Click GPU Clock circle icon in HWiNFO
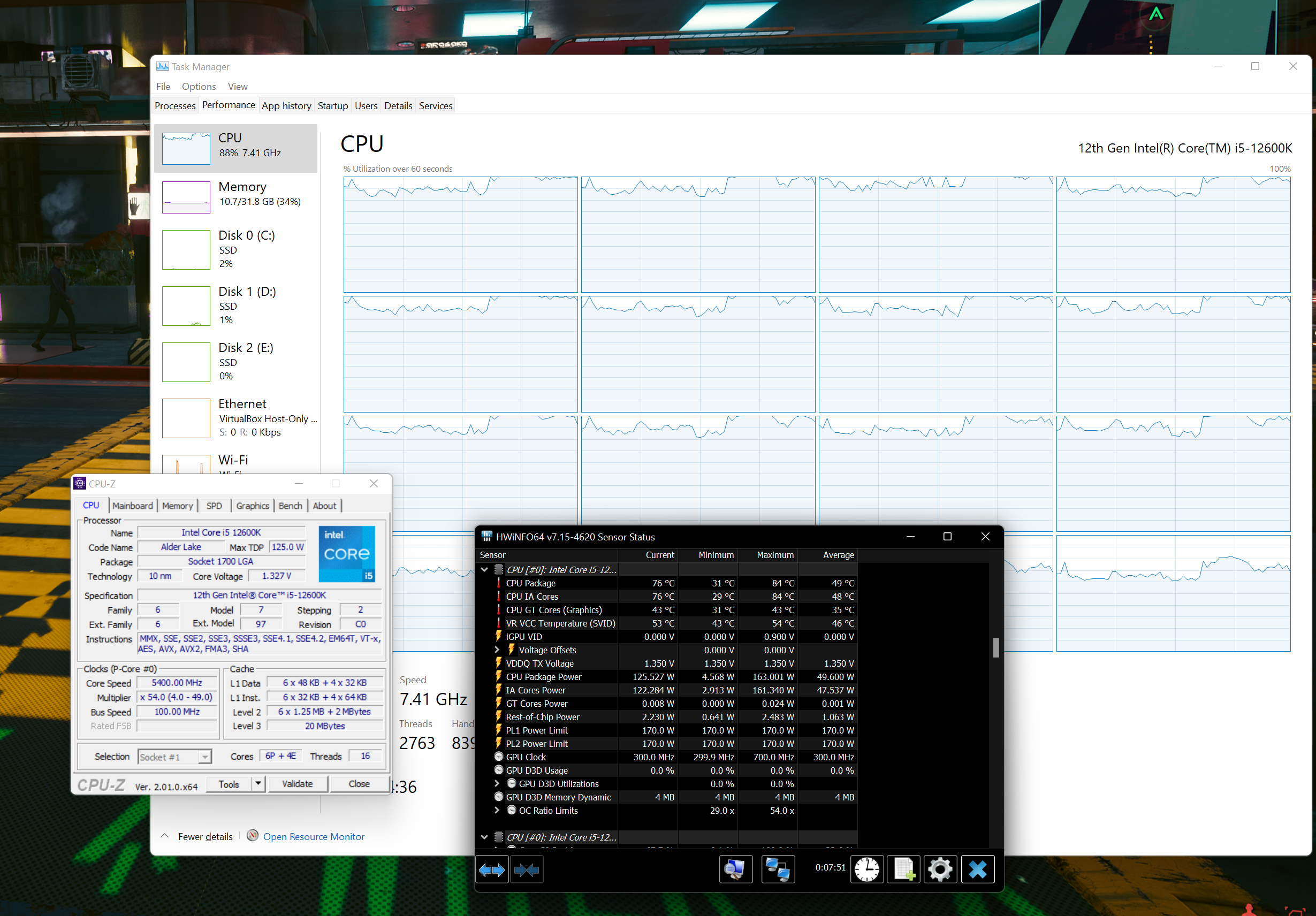This screenshot has height=916, width=1316. (499, 757)
